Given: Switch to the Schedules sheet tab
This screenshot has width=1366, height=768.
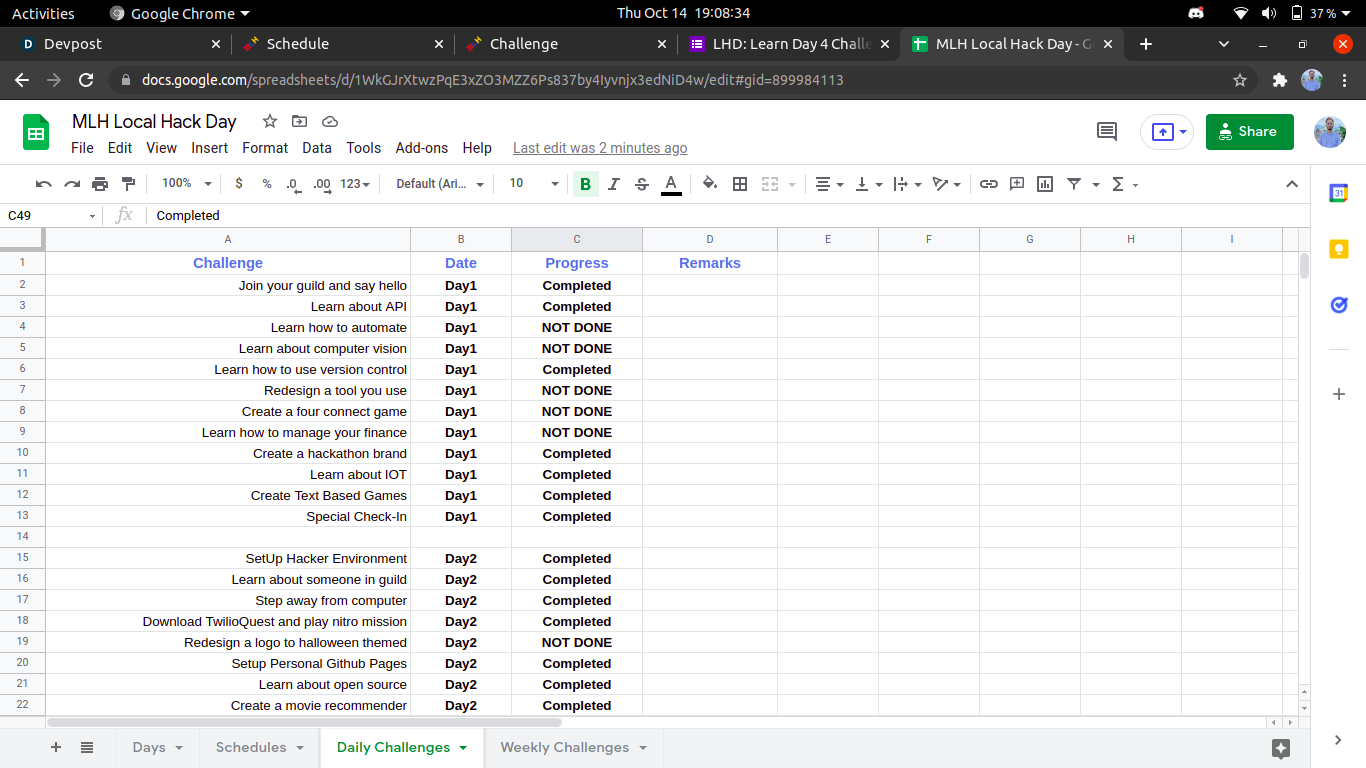Looking at the screenshot, I should 251,747.
